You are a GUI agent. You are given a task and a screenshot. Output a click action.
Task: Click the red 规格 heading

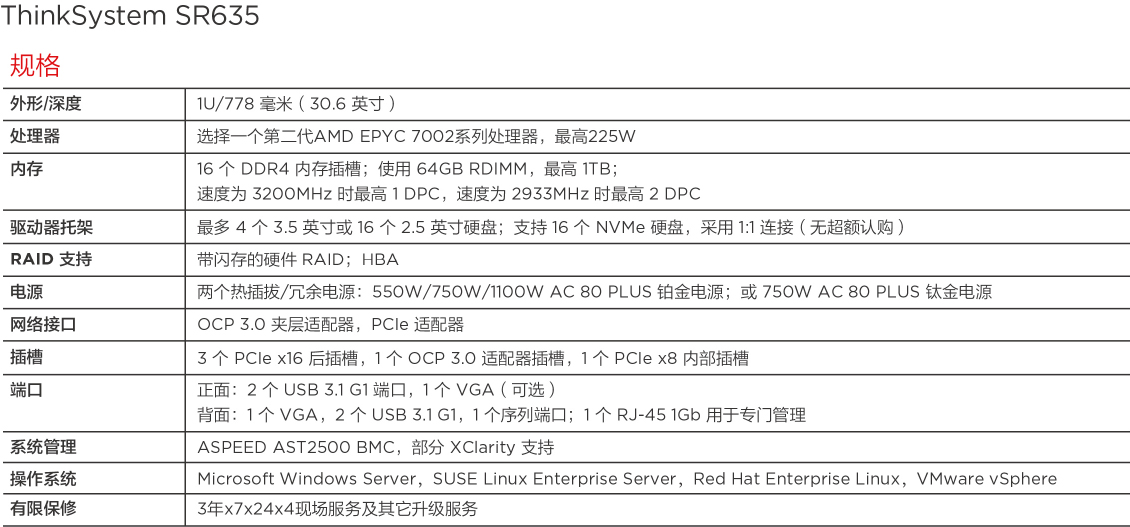(35, 66)
